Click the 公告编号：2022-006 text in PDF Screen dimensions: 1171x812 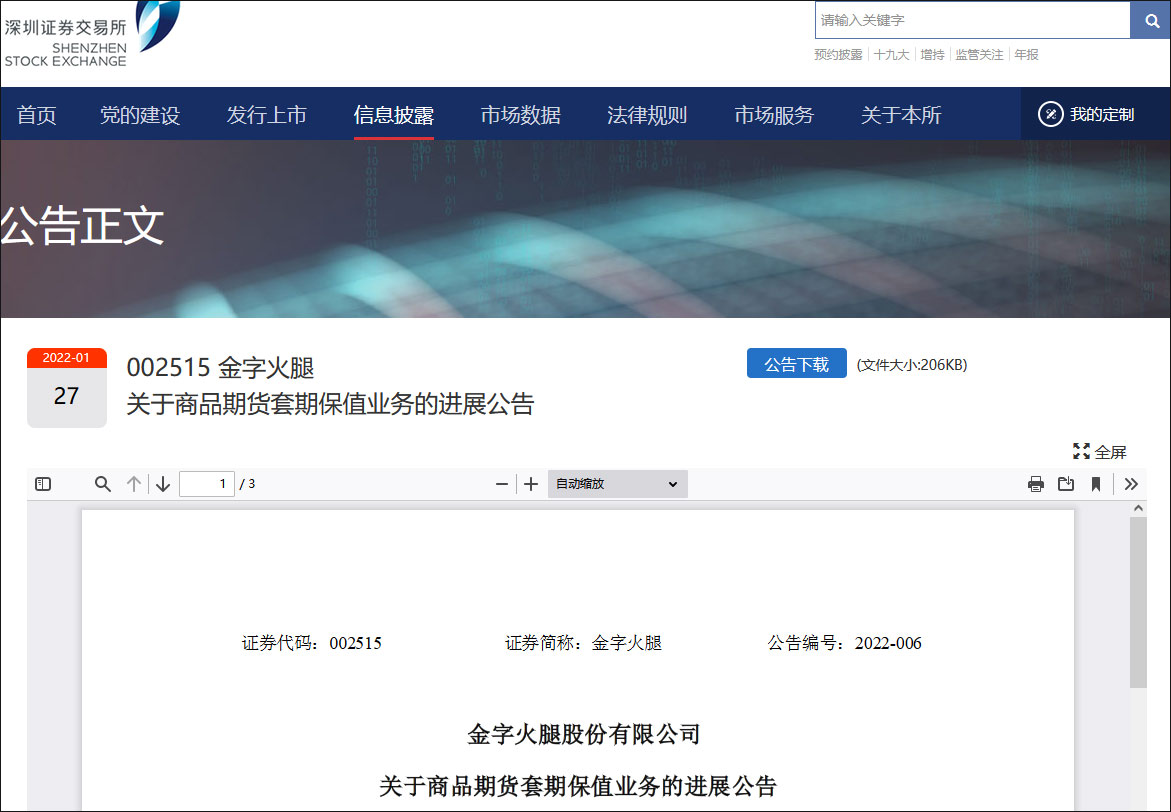click(845, 643)
